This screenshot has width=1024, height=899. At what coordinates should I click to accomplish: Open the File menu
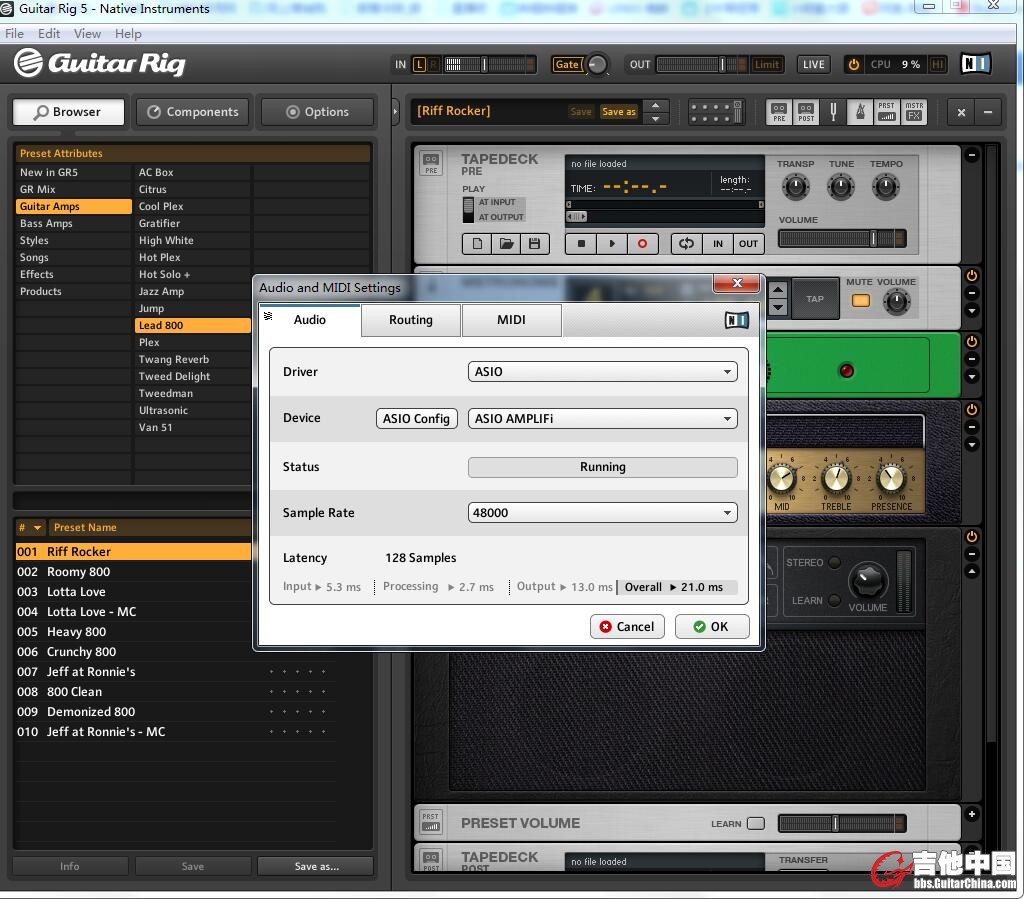(14, 34)
